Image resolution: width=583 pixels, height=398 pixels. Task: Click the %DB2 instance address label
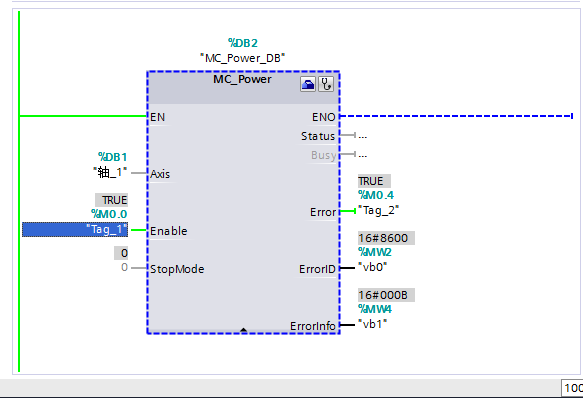point(243,43)
